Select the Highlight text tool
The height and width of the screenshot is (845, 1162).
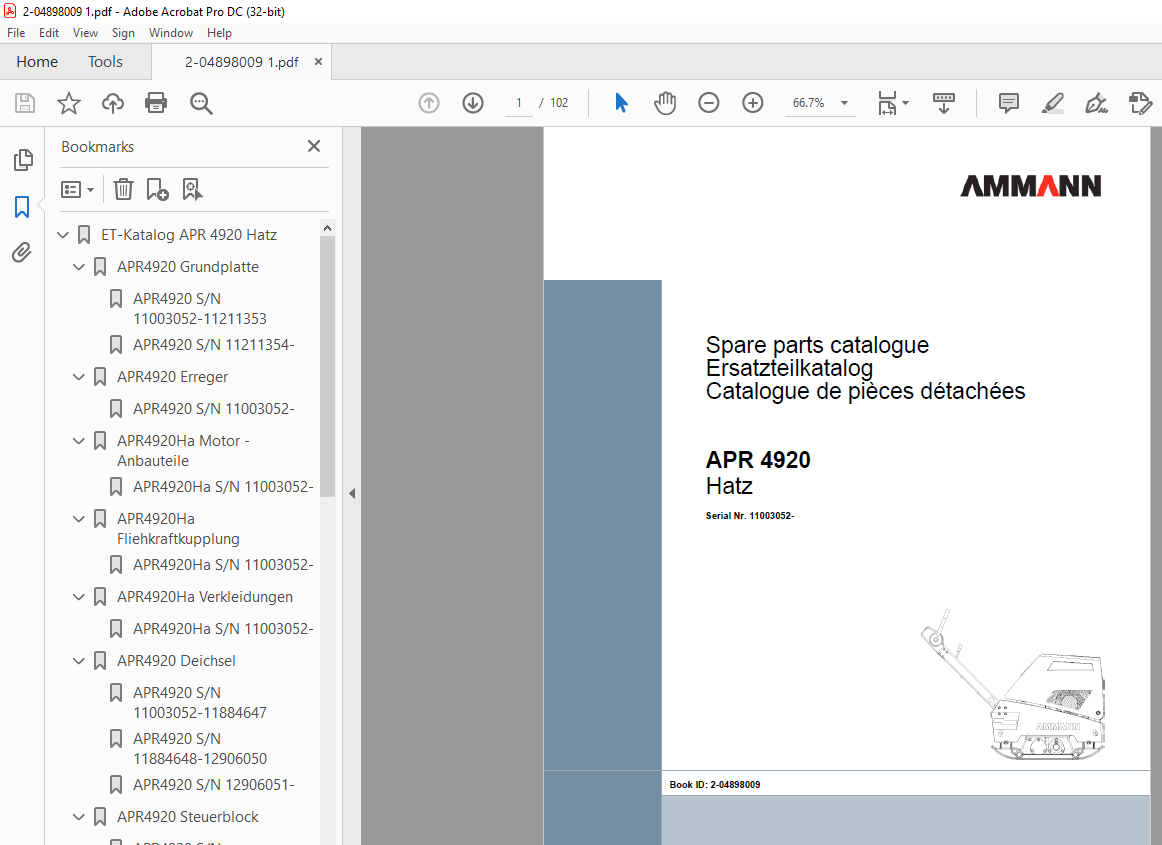1052,103
